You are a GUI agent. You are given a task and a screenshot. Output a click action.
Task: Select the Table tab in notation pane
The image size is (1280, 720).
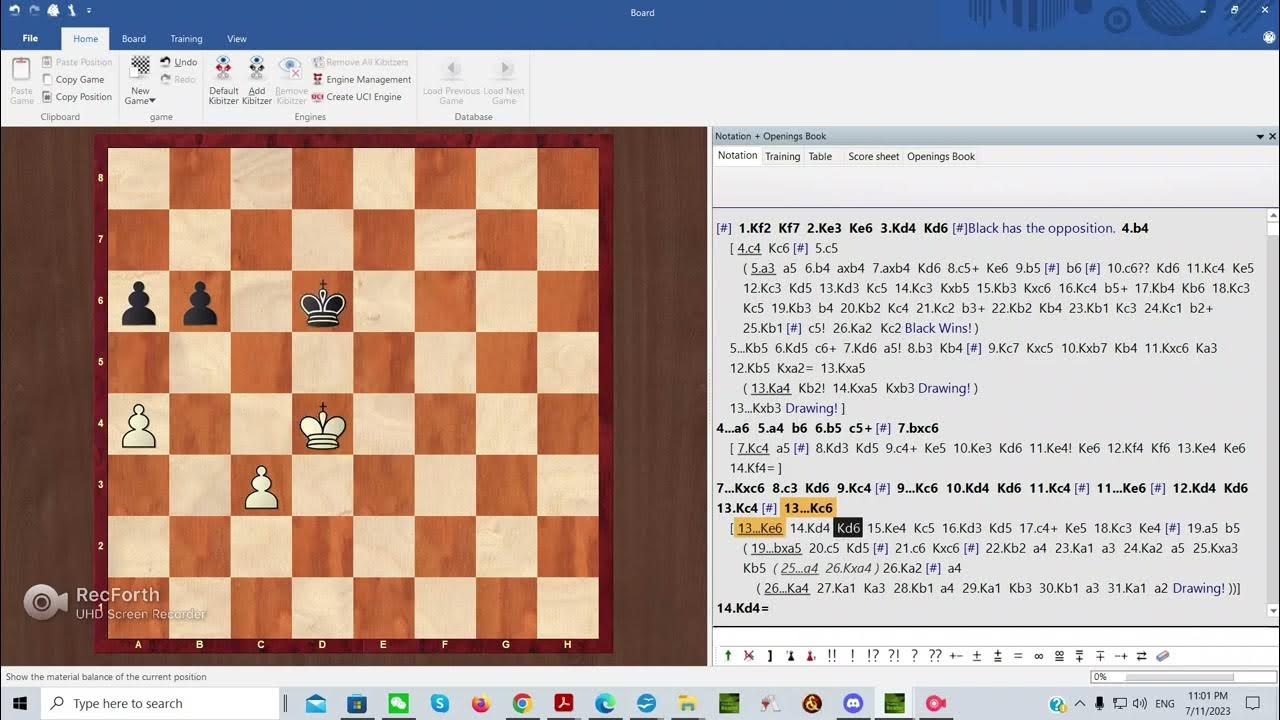[820, 157]
